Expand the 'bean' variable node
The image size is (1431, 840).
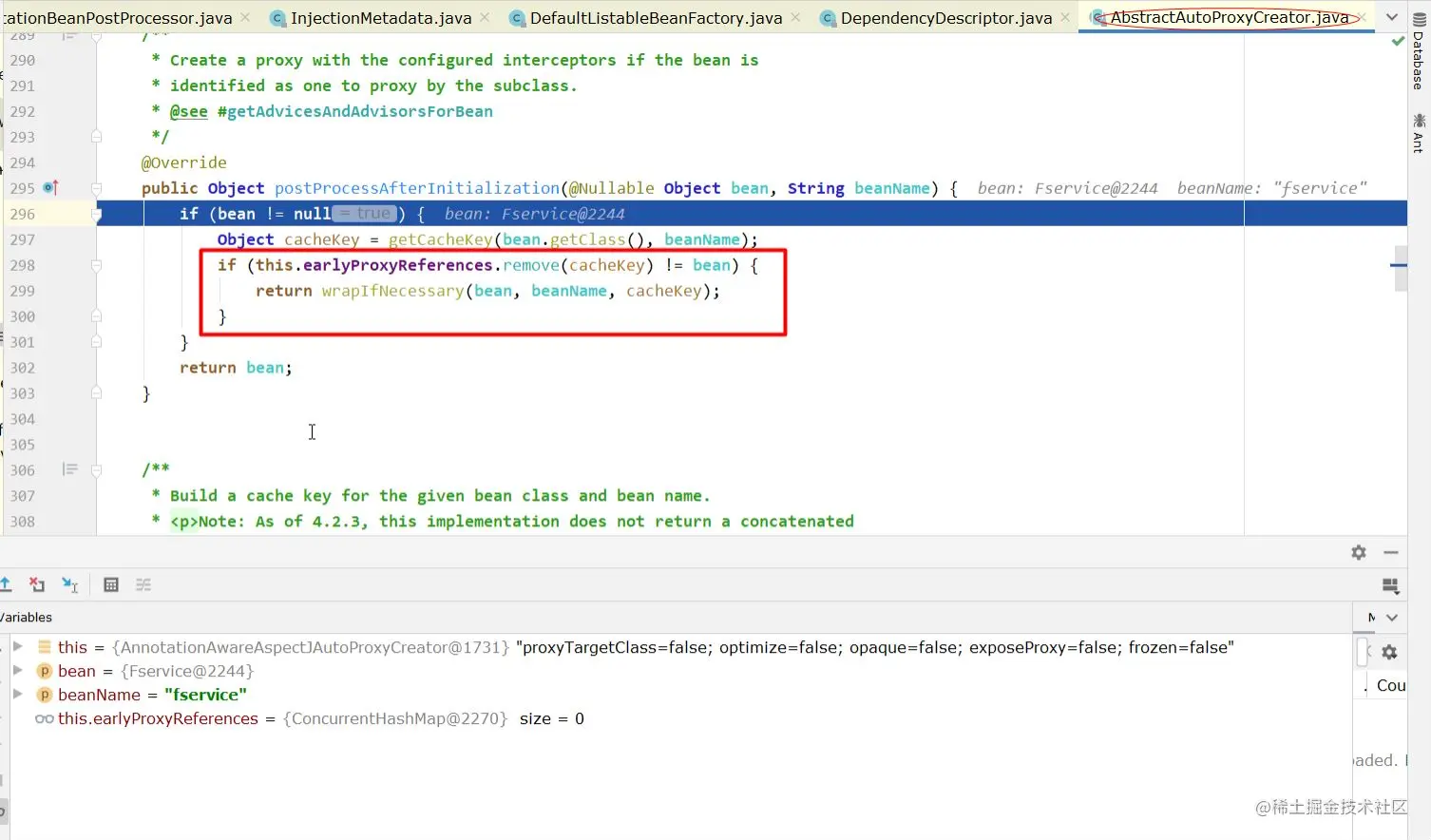point(17,671)
